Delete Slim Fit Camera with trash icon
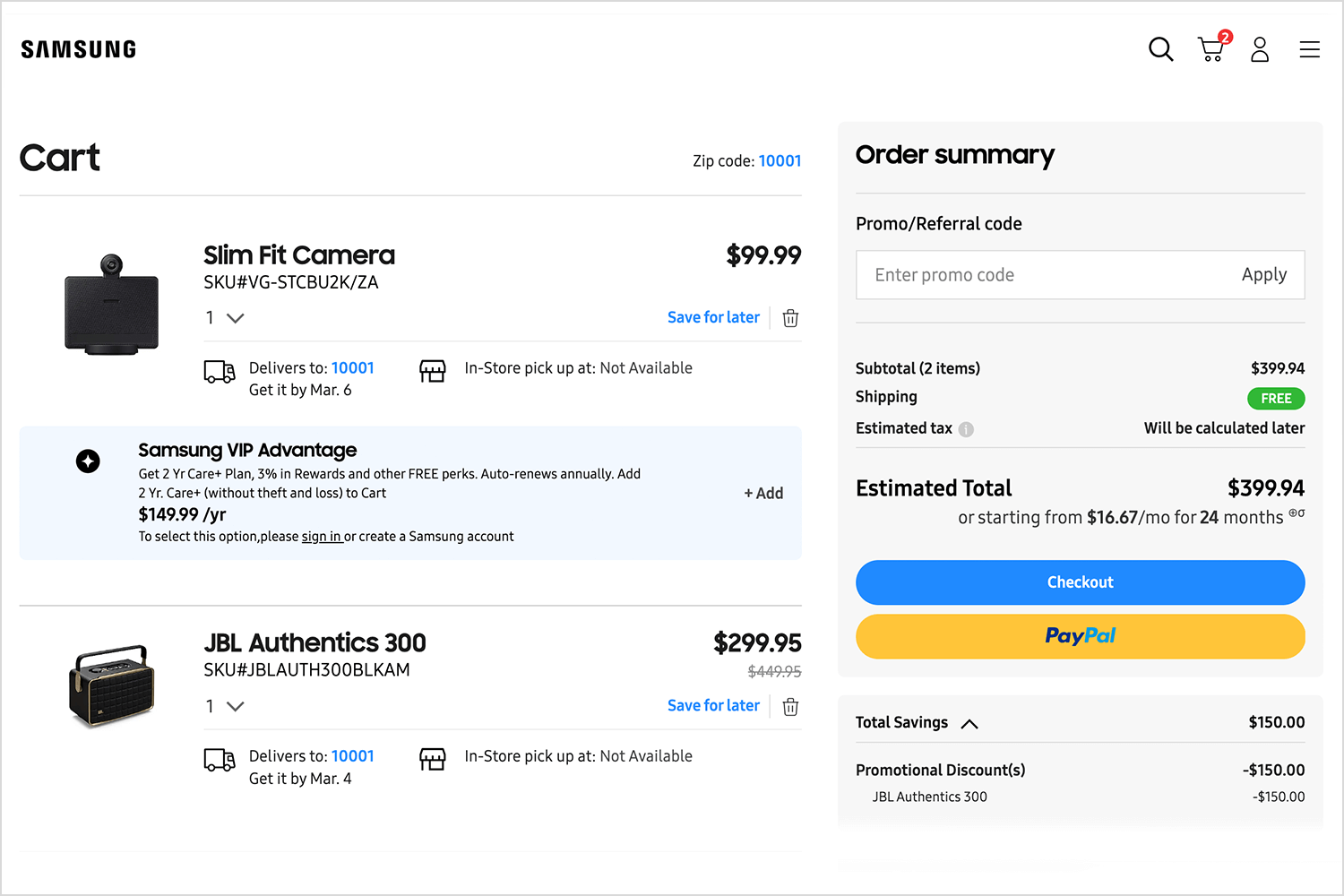This screenshot has width=1344, height=896. click(790, 318)
